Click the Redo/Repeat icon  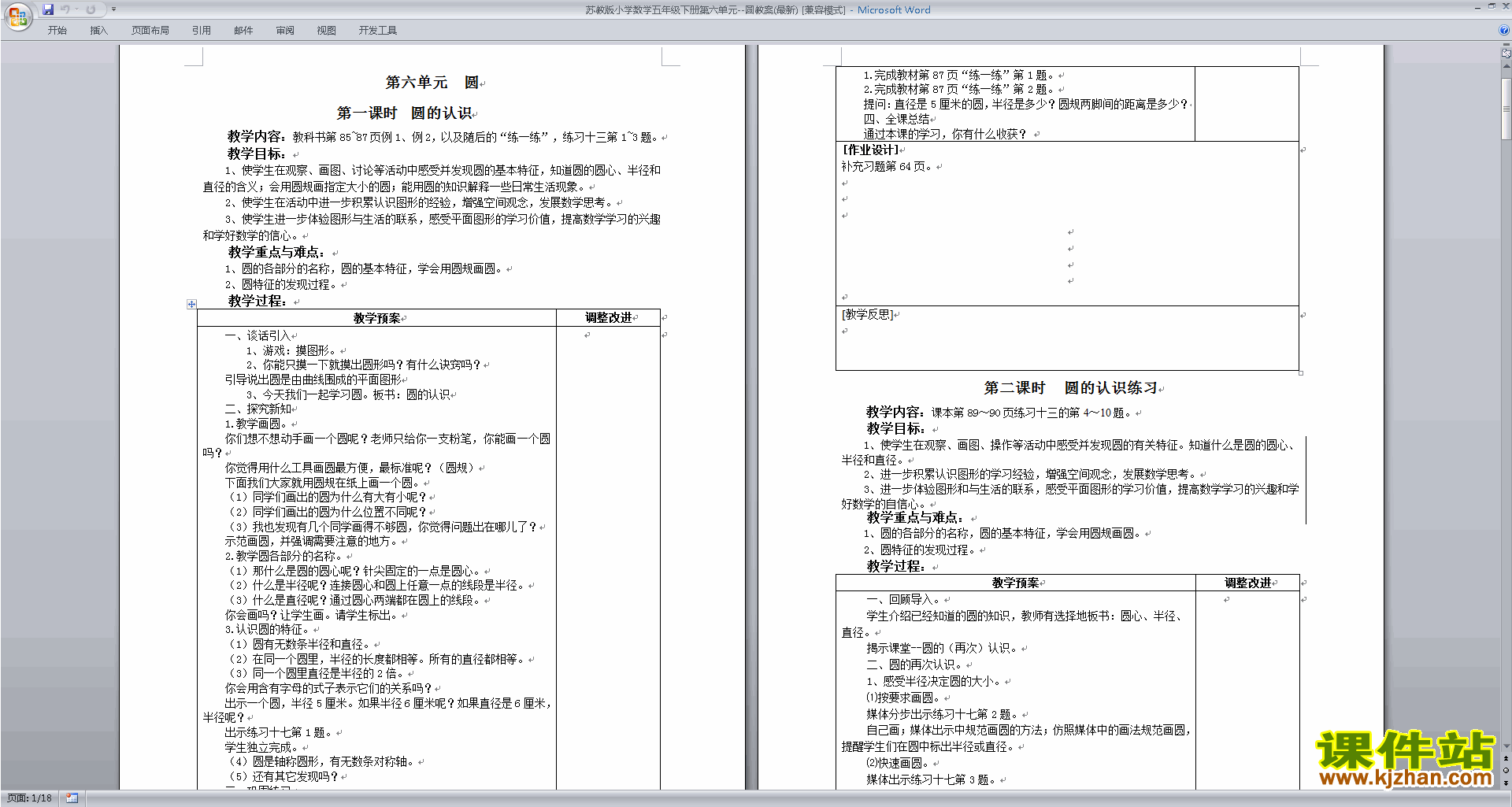[x=91, y=9]
